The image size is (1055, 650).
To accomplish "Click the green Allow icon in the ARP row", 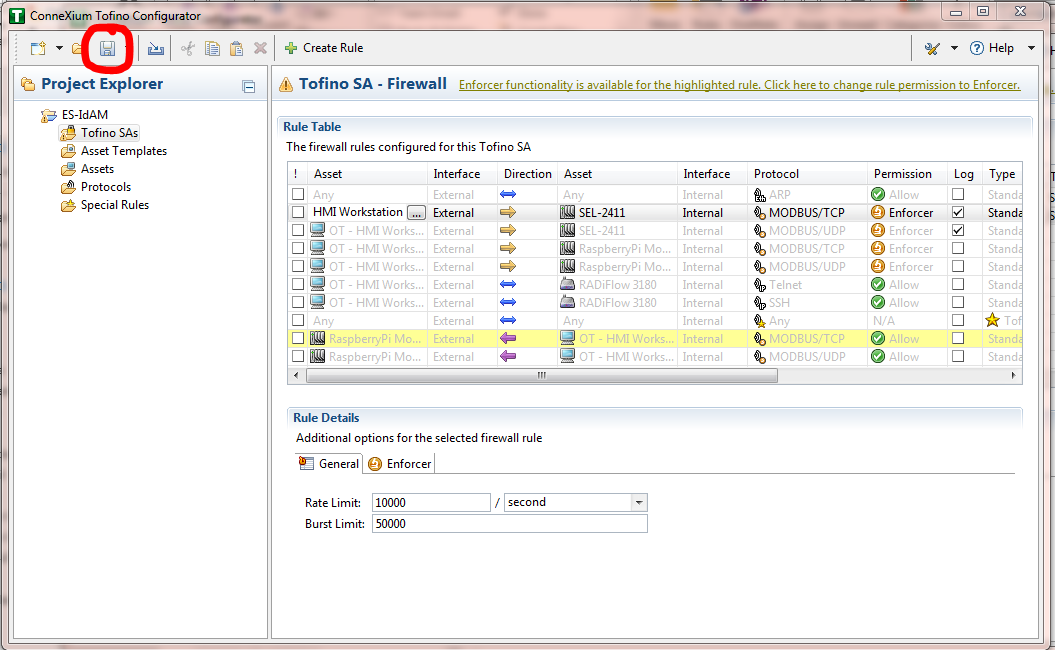I will (877, 194).
